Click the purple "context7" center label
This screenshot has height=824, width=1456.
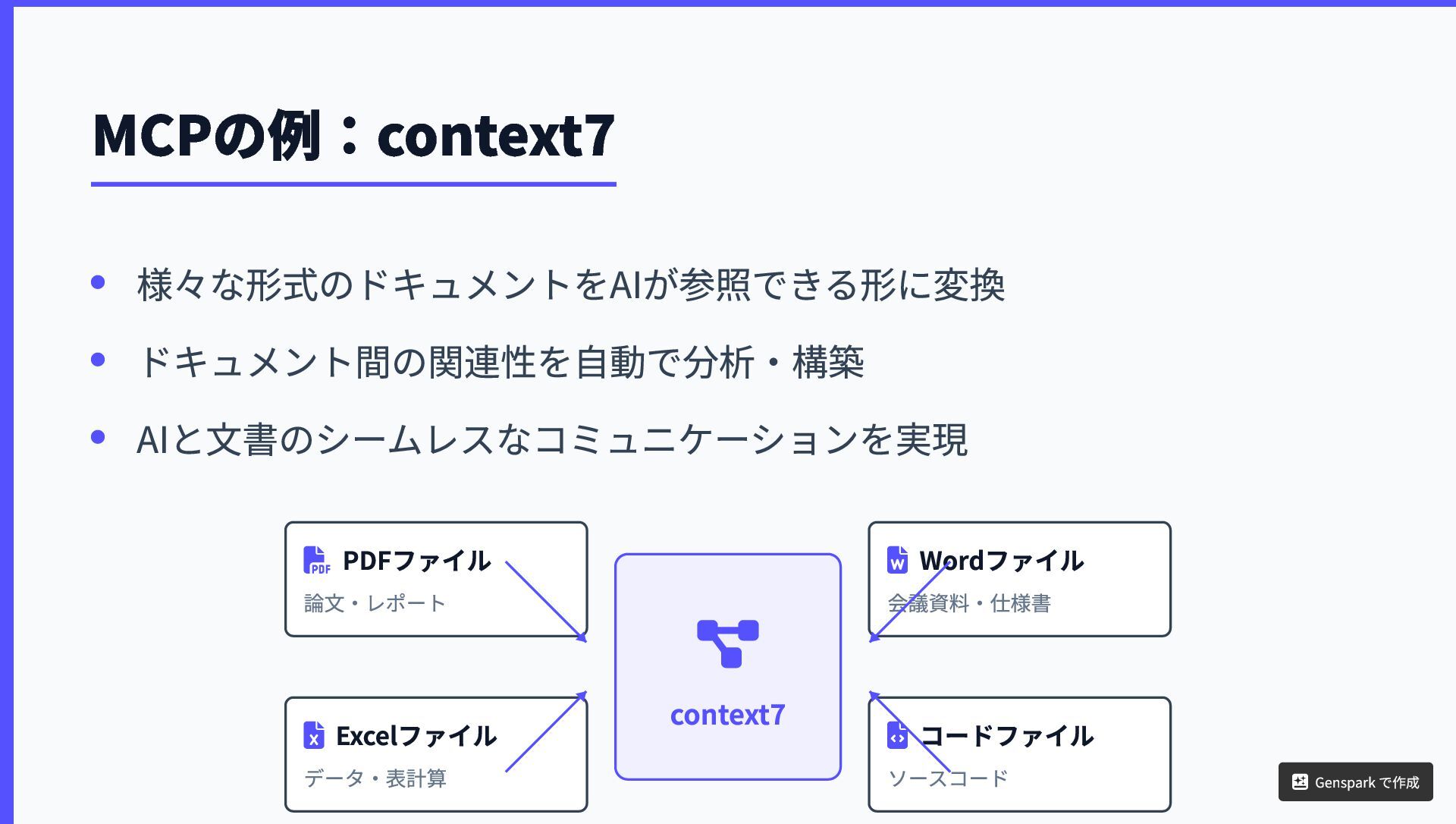pos(727,715)
